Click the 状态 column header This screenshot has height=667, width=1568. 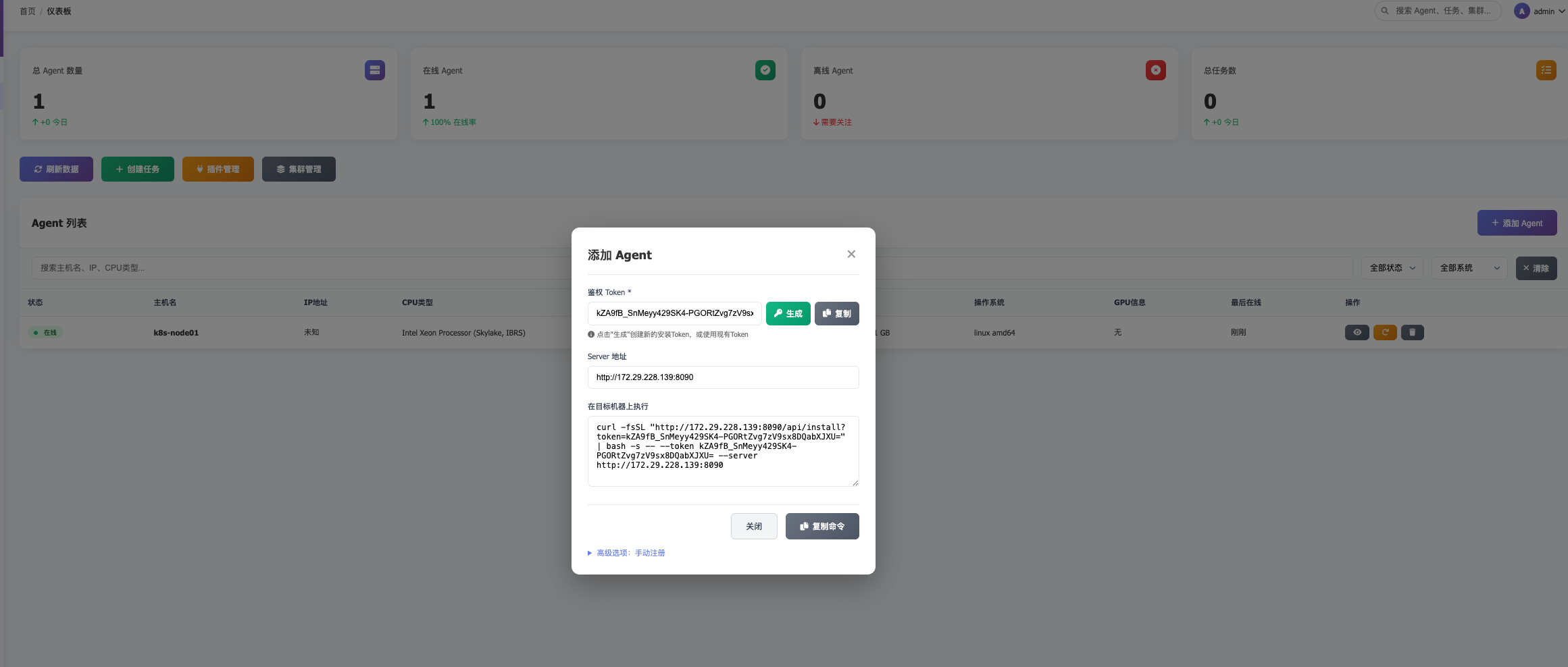coord(35,302)
